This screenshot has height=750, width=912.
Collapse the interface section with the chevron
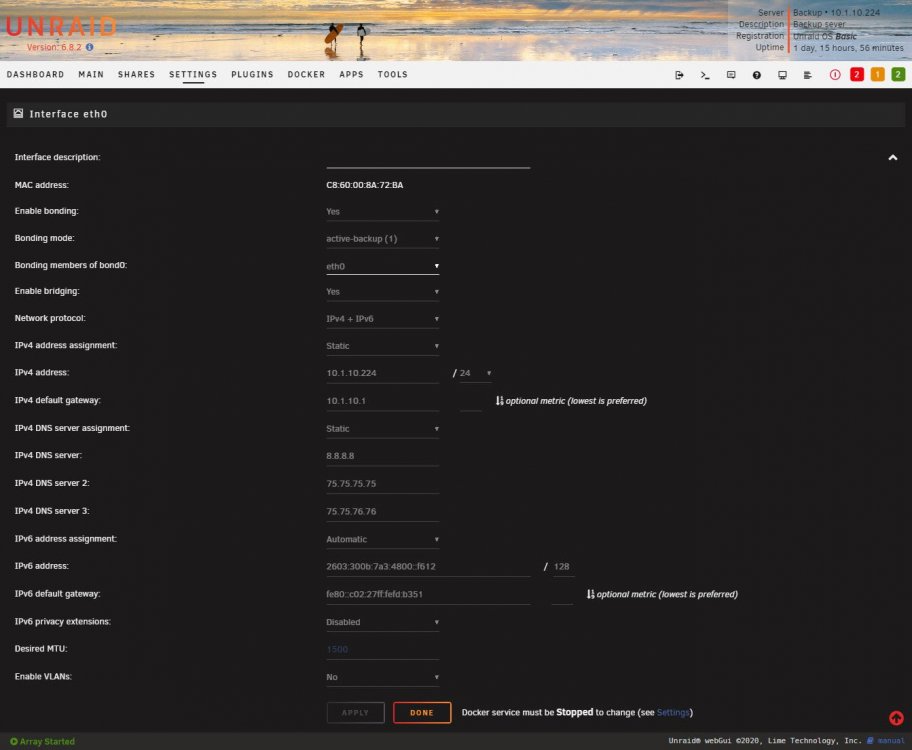[893, 158]
